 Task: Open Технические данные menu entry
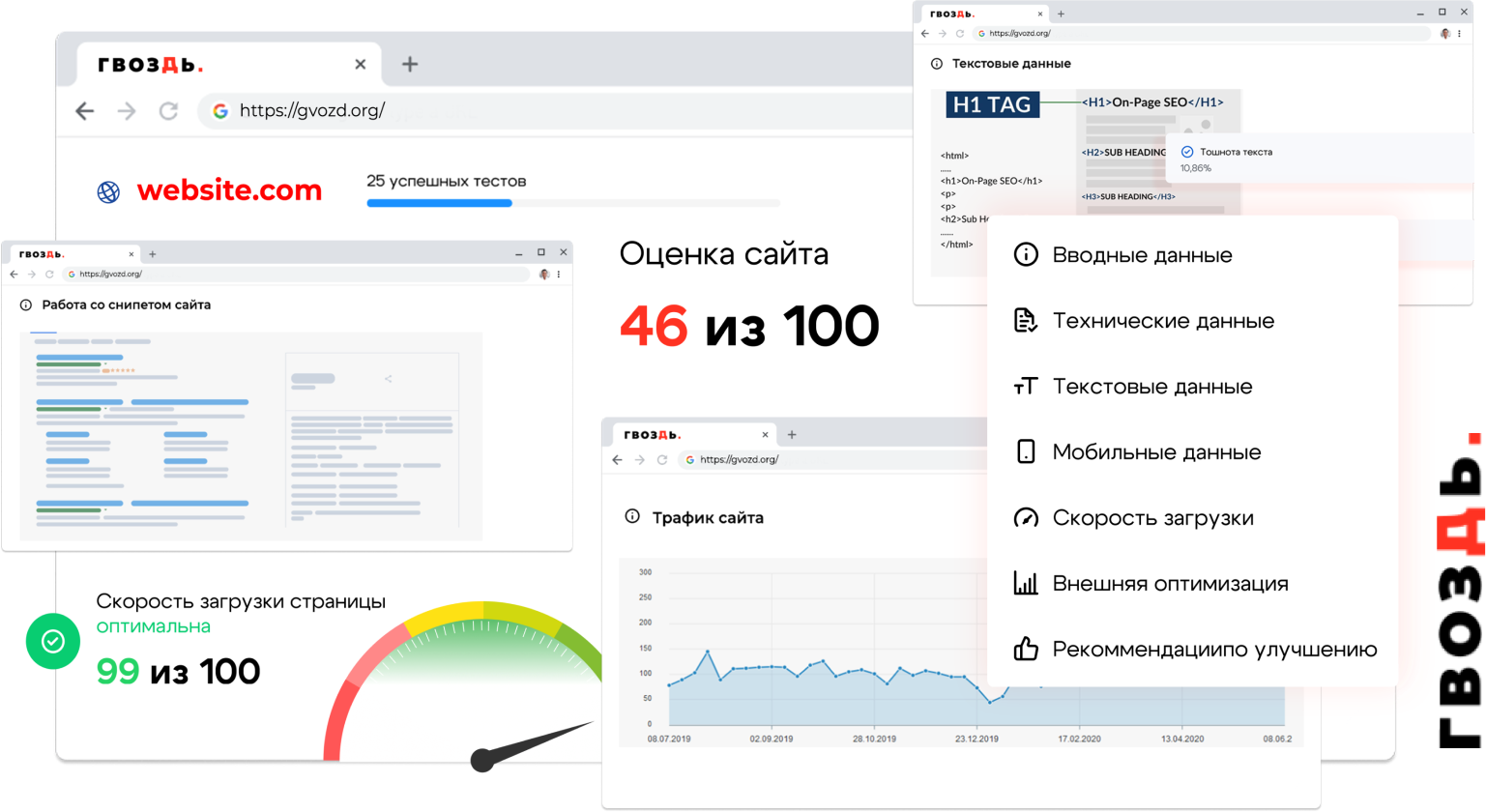(x=1163, y=321)
